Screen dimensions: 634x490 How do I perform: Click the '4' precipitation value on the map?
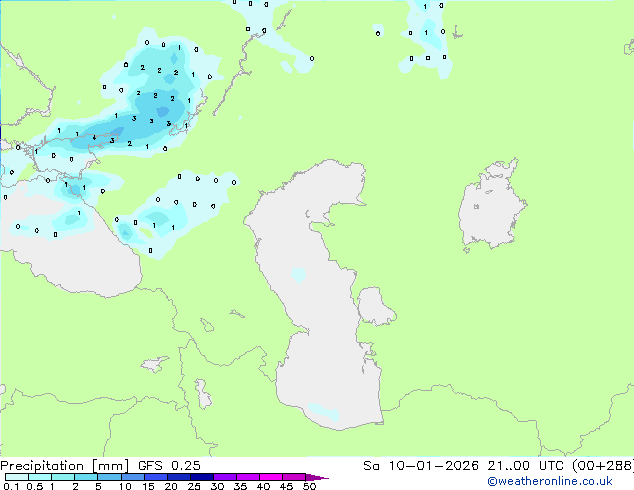pos(94,137)
